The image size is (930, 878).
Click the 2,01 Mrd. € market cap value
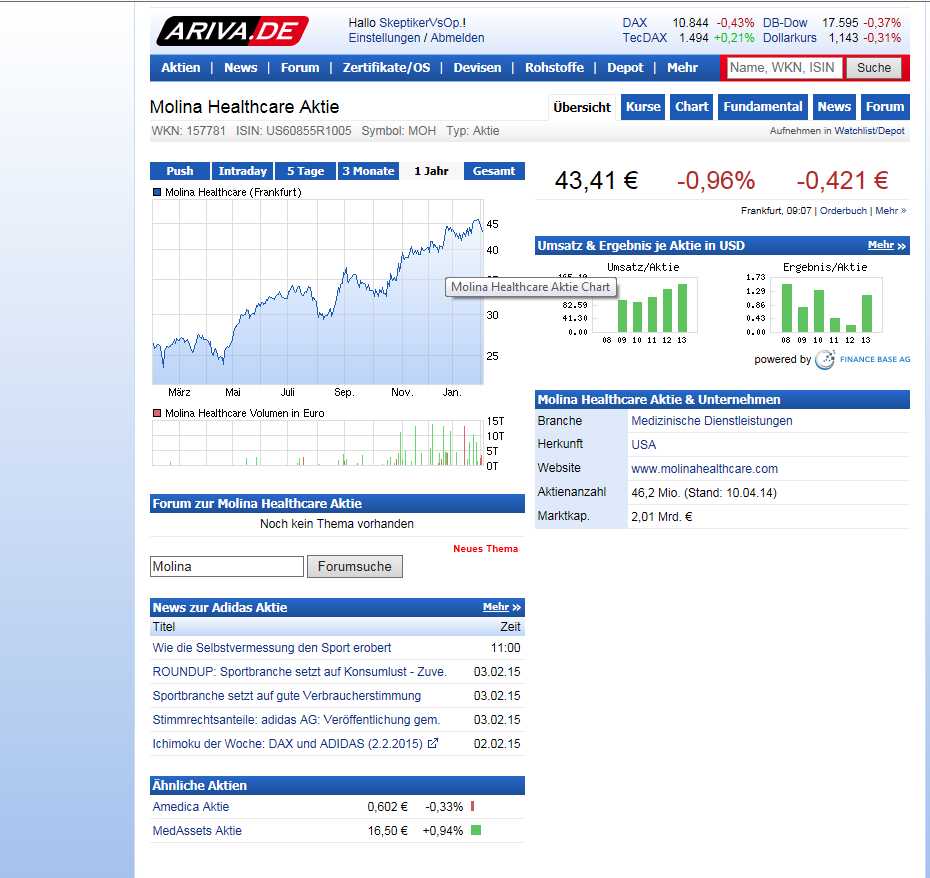tap(662, 517)
